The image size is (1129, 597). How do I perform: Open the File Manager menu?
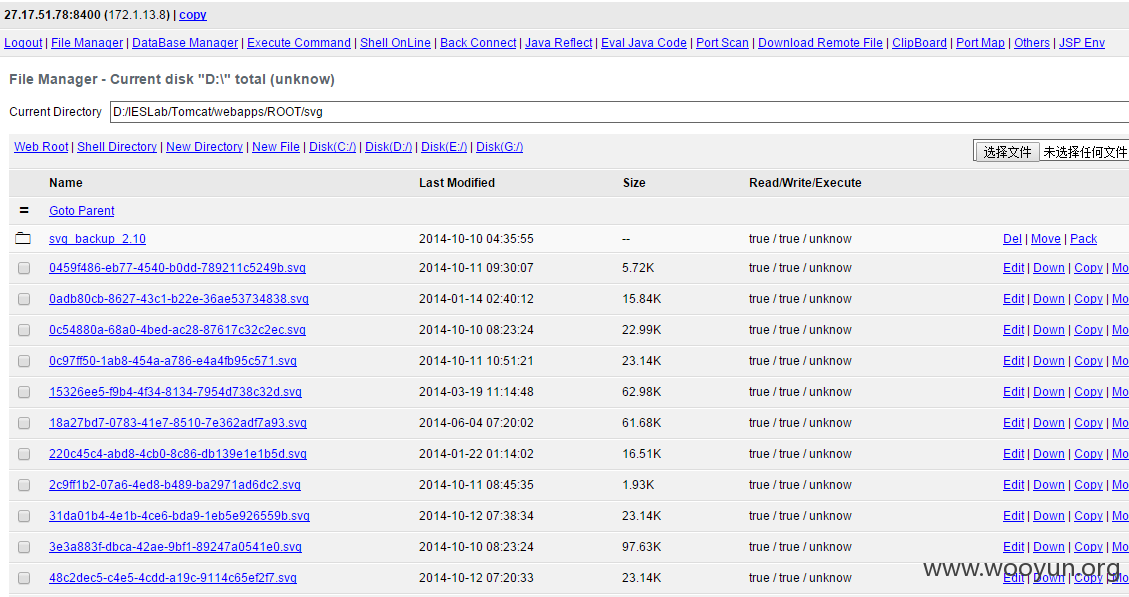tap(87, 42)
